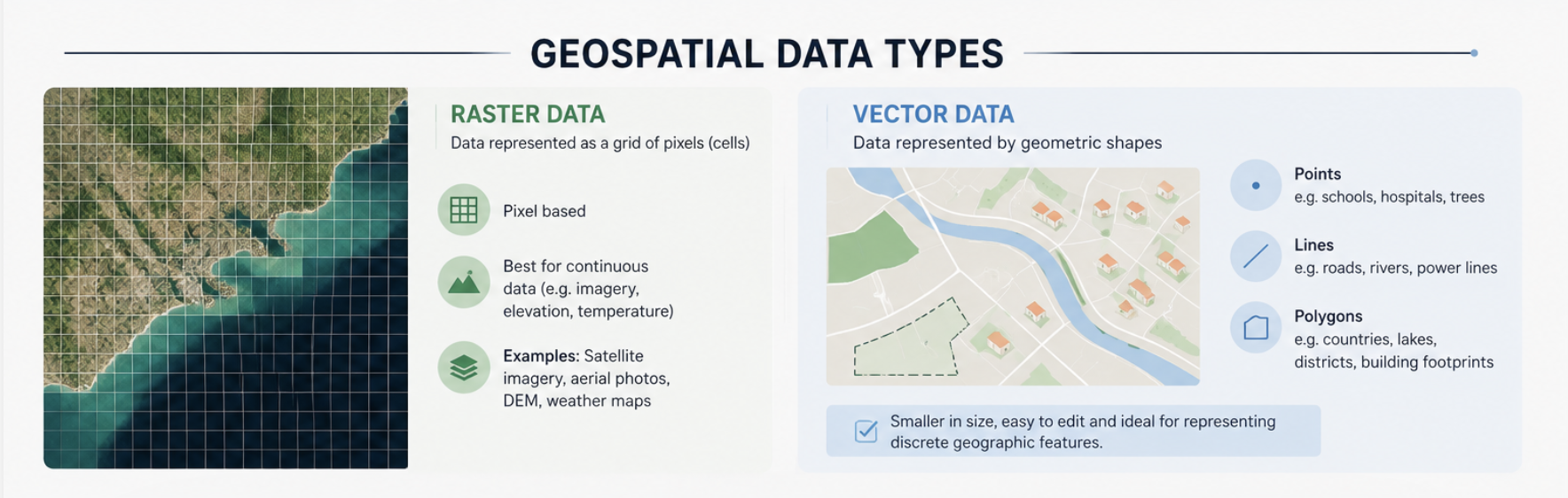The image size is (1568, 498).
Task: Click the satellite raster grid image
Action: 226,277
